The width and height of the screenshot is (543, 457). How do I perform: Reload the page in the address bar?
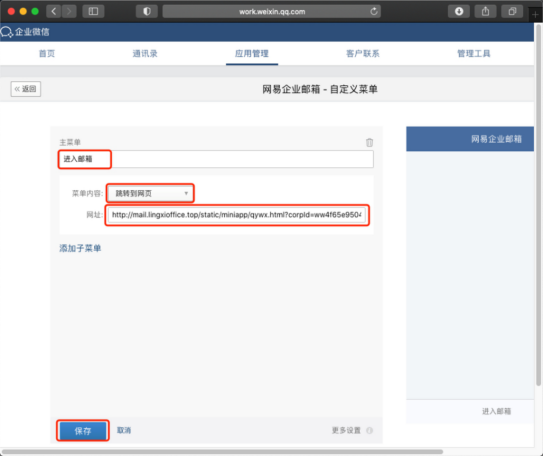pyautogui.click(x=374, y=11)
